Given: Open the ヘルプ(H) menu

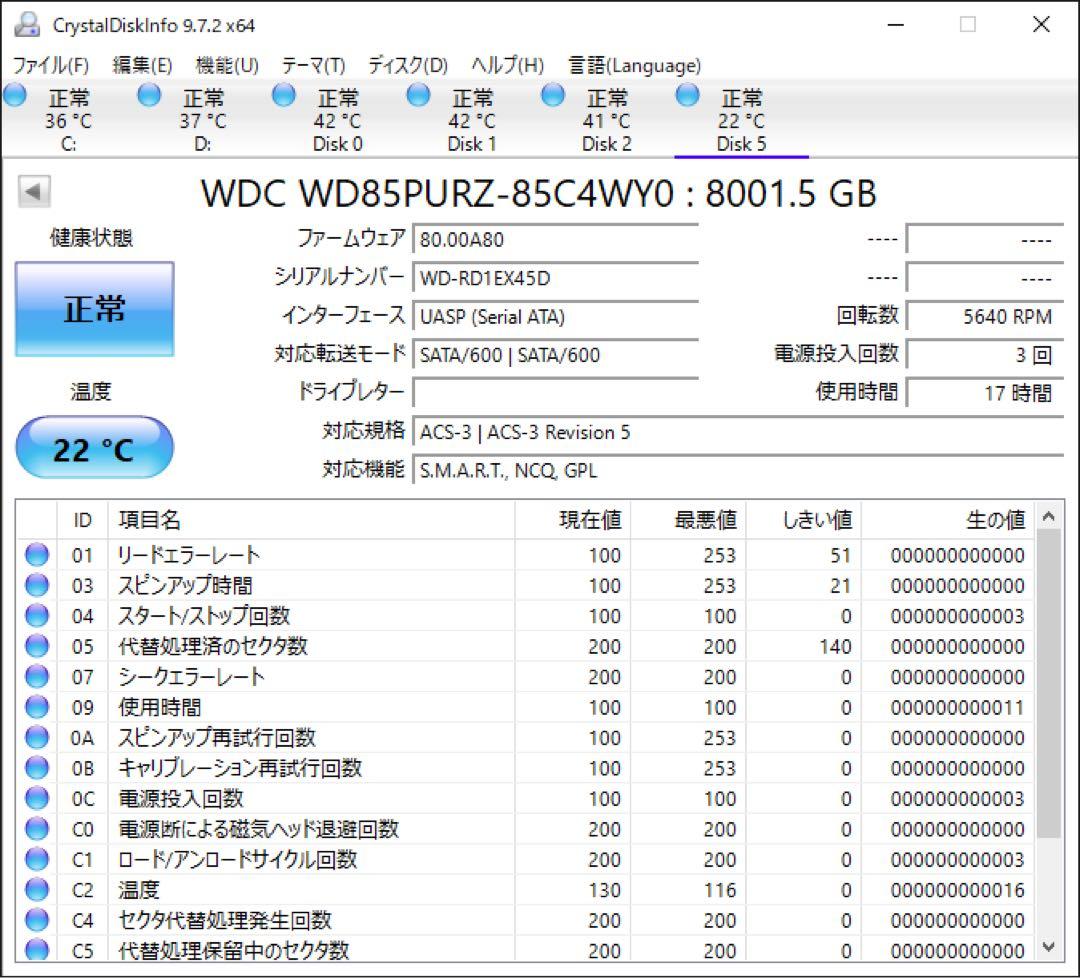Looking at the screenshot, I should (505, 65).
